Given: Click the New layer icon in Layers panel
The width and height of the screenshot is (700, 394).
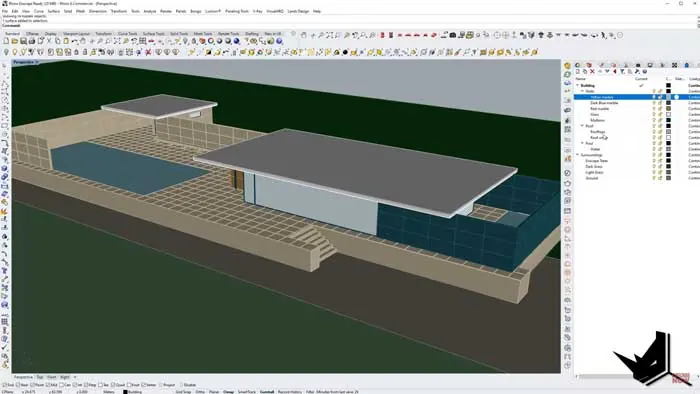Looking at the screenshot, I should click(578, 71).
